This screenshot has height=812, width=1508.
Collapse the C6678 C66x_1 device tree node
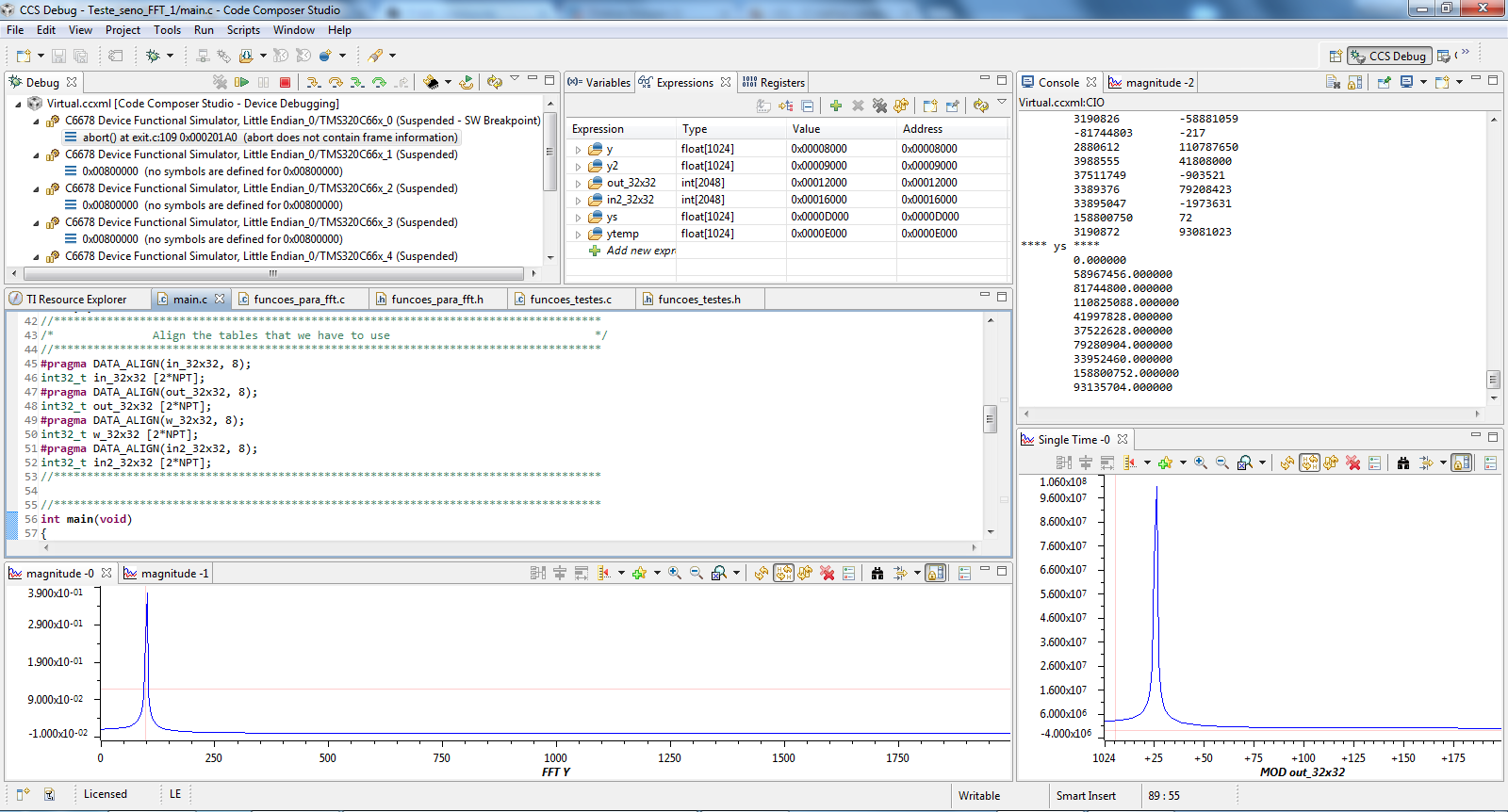(x=37, y=155)
